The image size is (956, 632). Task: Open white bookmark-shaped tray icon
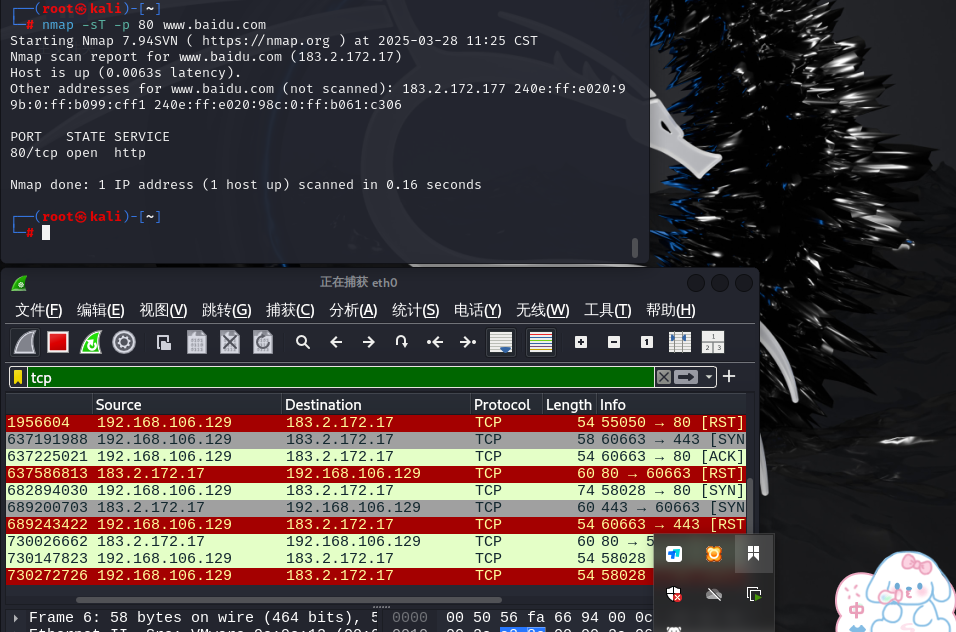[x=754, y=553]
